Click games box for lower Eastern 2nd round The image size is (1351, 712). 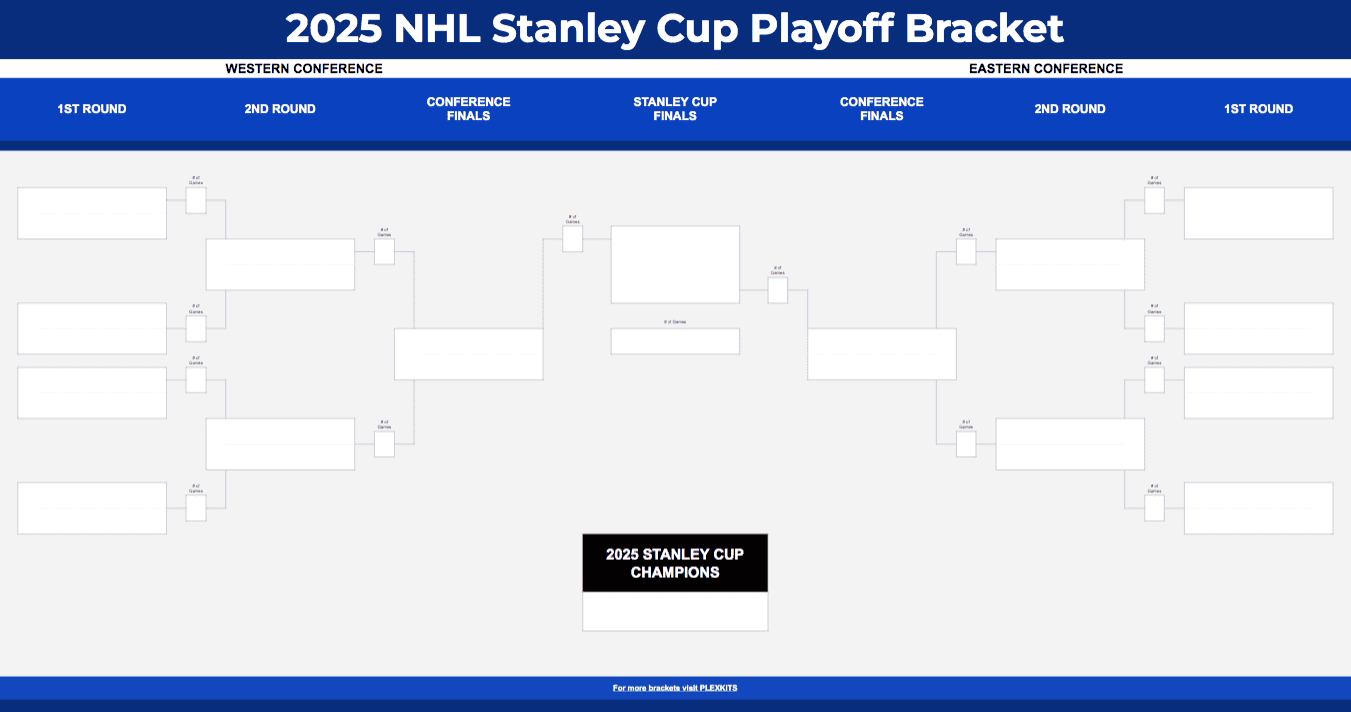pyautogui.click(x=966, y=443)
